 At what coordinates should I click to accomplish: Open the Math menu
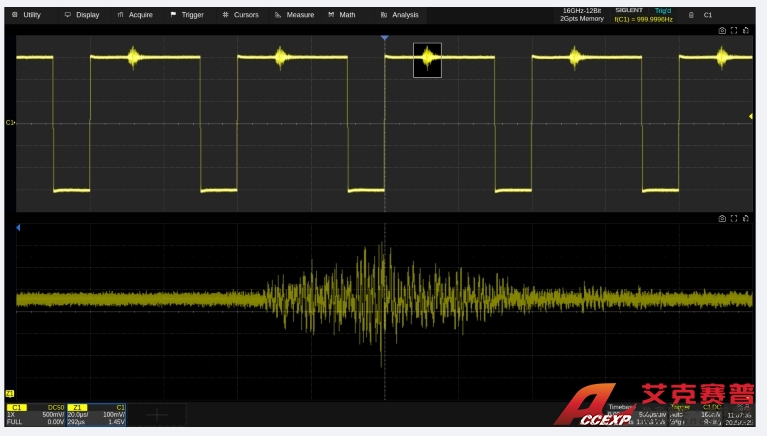(x=342, y=15)
